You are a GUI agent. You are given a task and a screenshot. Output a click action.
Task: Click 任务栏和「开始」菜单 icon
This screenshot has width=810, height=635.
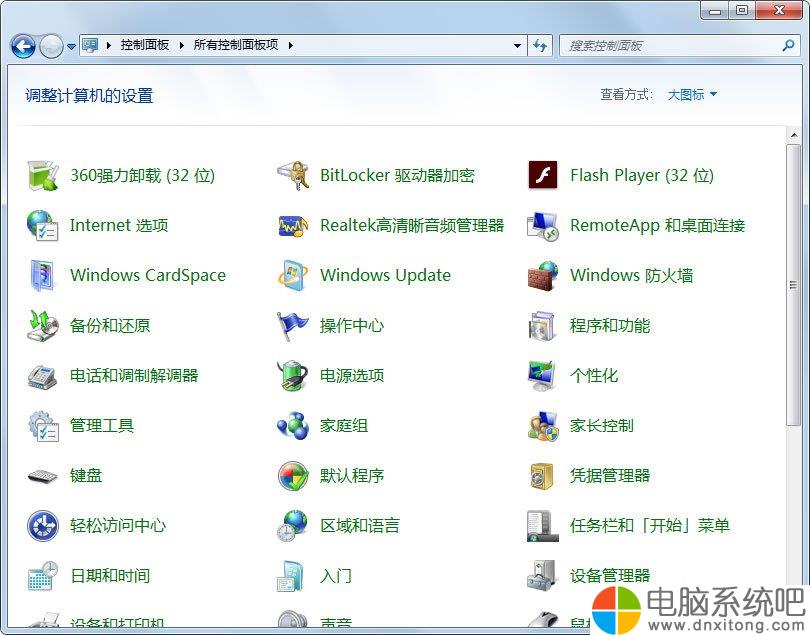pyautogui.click(x=543, y=525)
